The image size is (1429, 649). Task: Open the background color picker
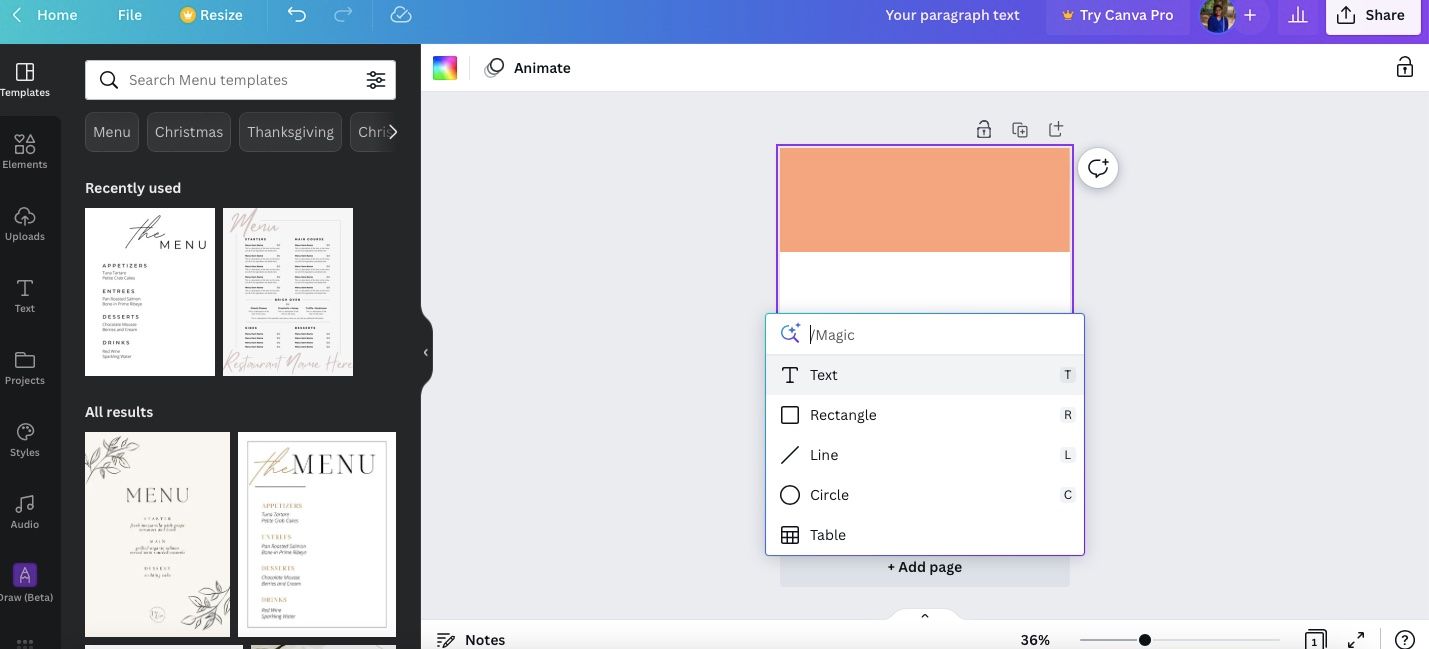click(444, 68)
